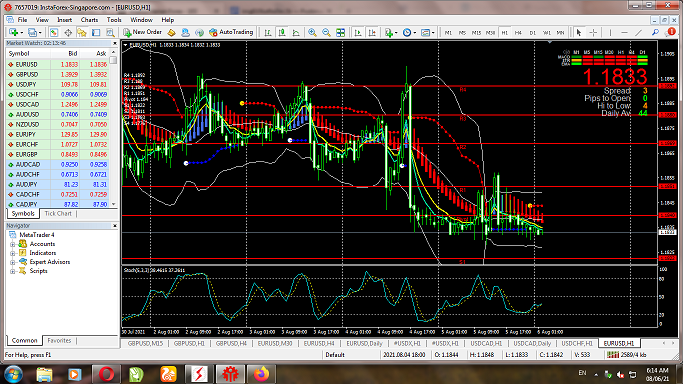Click the Indicators list icon

[x=389, y=32]
